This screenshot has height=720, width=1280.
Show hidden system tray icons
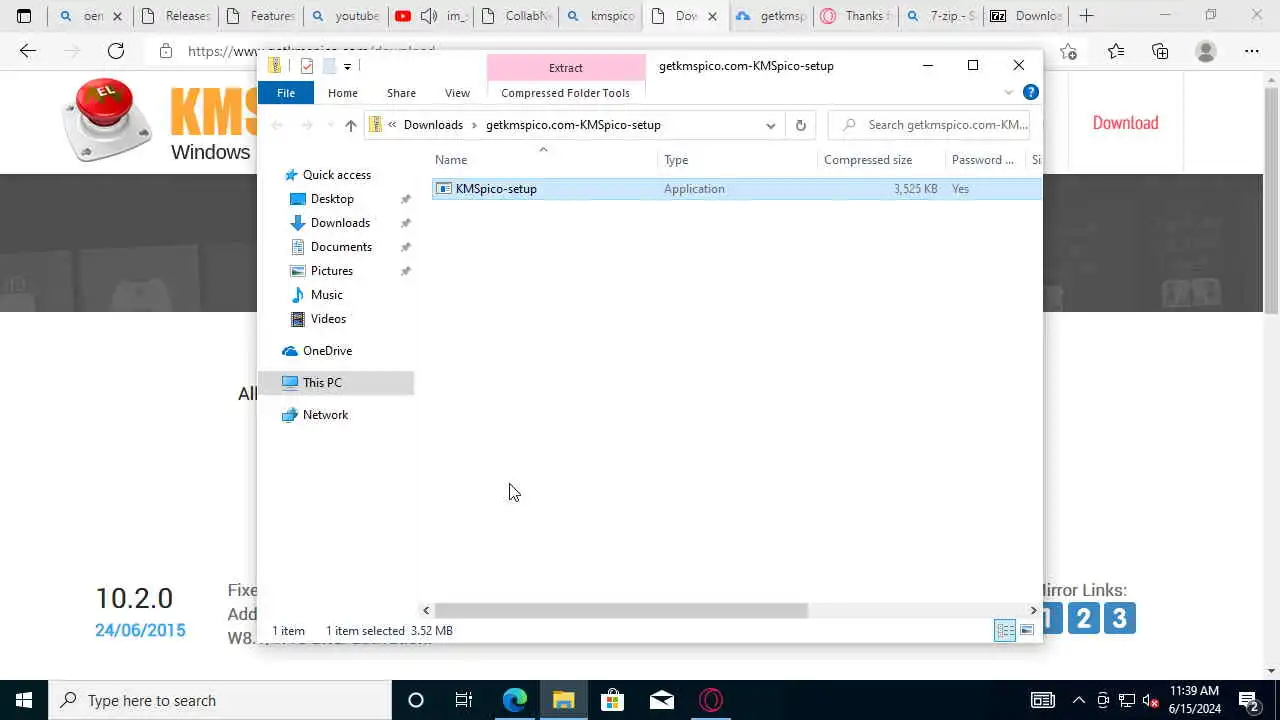pos(1078,700)
